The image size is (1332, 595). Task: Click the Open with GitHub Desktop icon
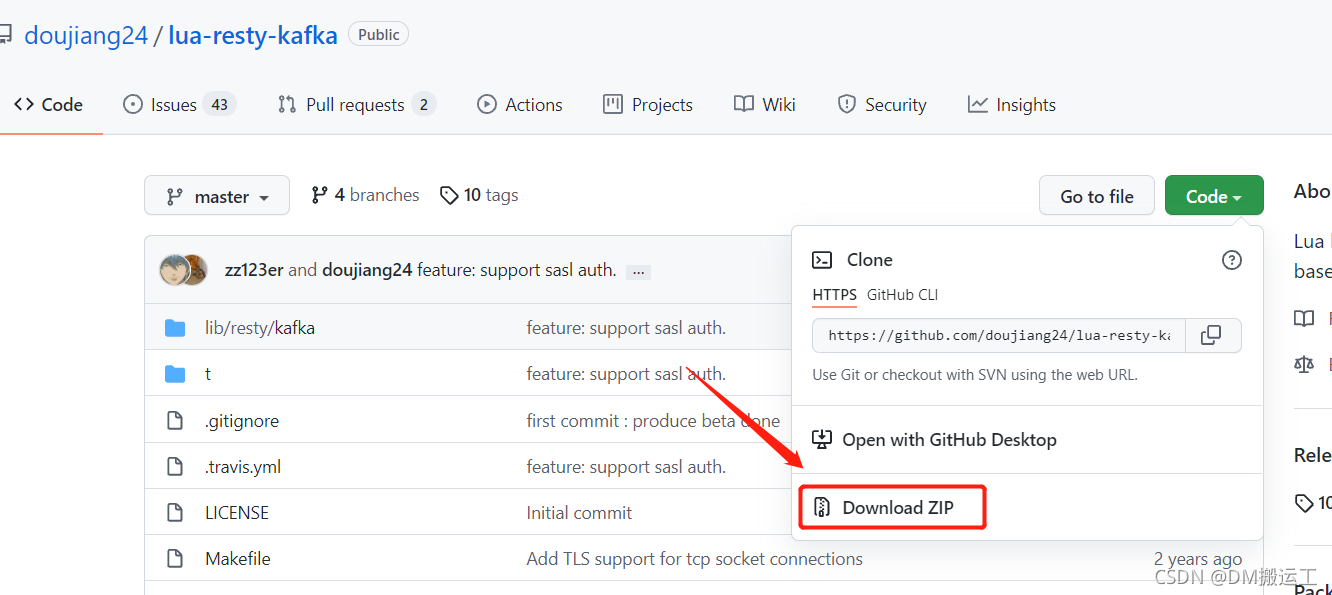click(822, 440)
